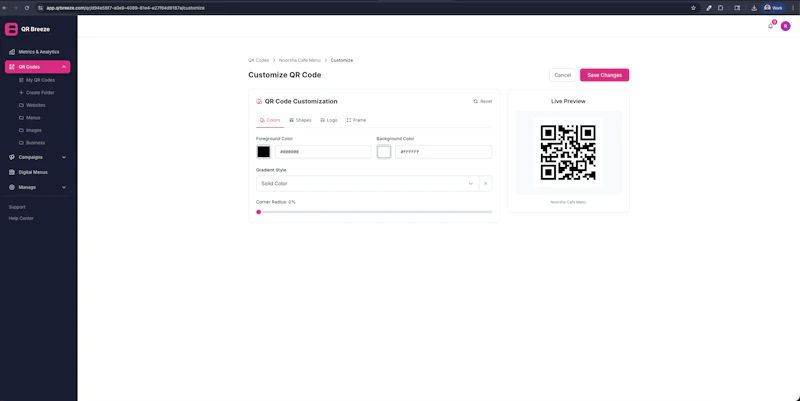
Task: Open the Work profile chip
Action: (x=773, y=8)
